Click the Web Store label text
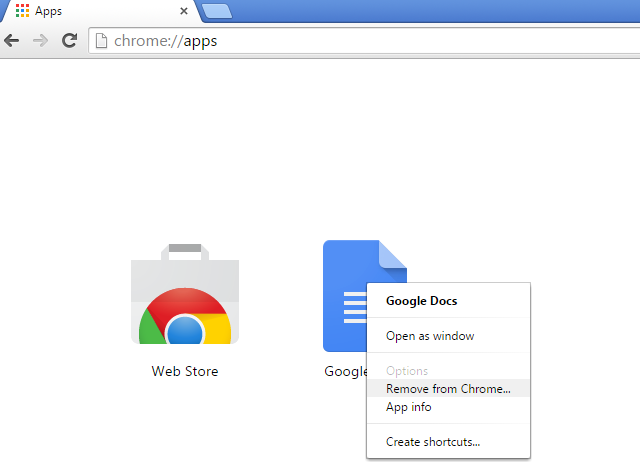 (185, 371)
